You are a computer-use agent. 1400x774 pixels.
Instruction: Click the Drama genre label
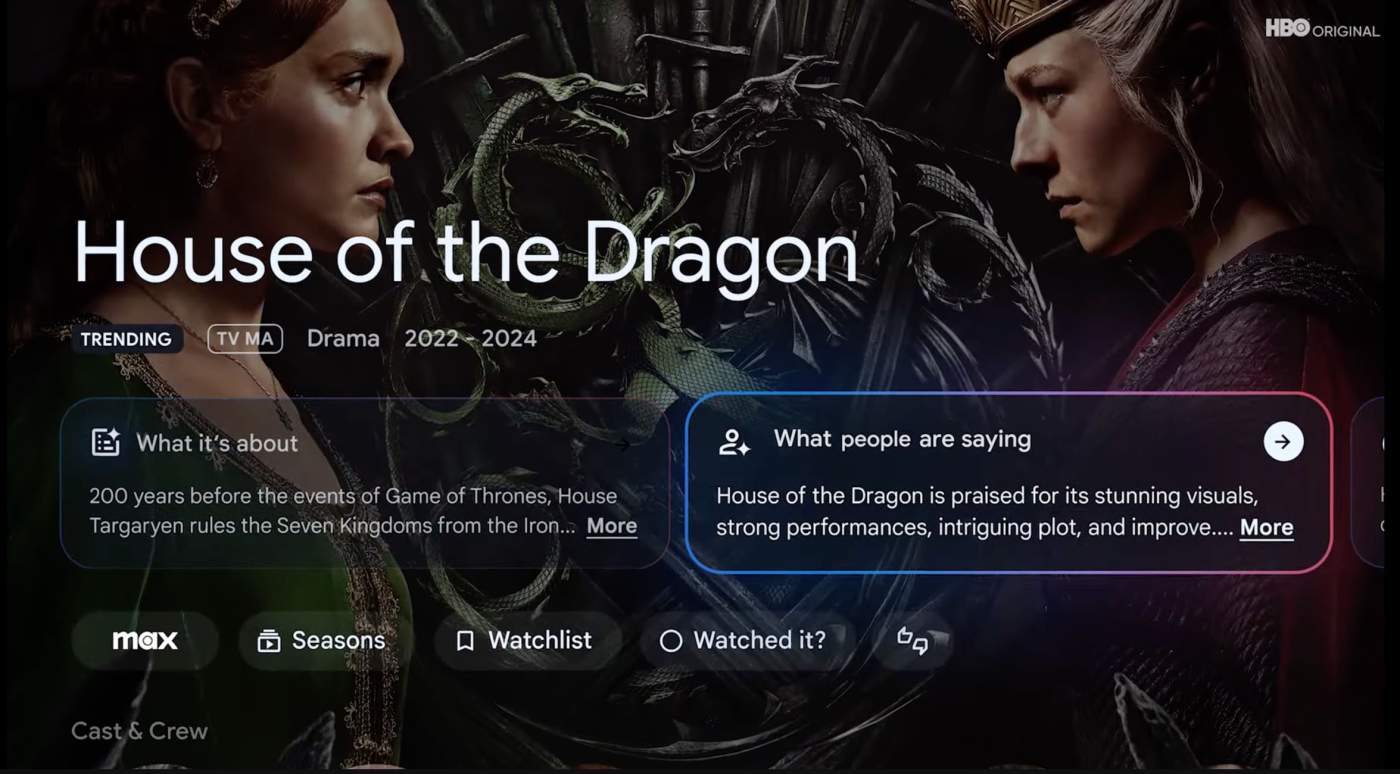pyautogui.click(x=343, y=339)
